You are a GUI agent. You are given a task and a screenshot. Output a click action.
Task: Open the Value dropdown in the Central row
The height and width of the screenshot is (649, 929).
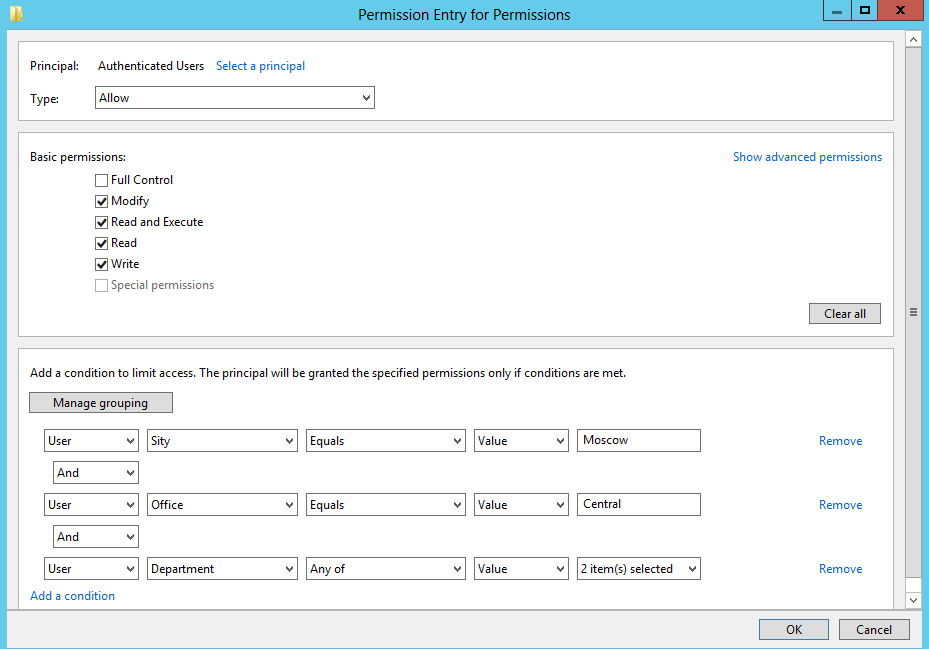[521, 504]
